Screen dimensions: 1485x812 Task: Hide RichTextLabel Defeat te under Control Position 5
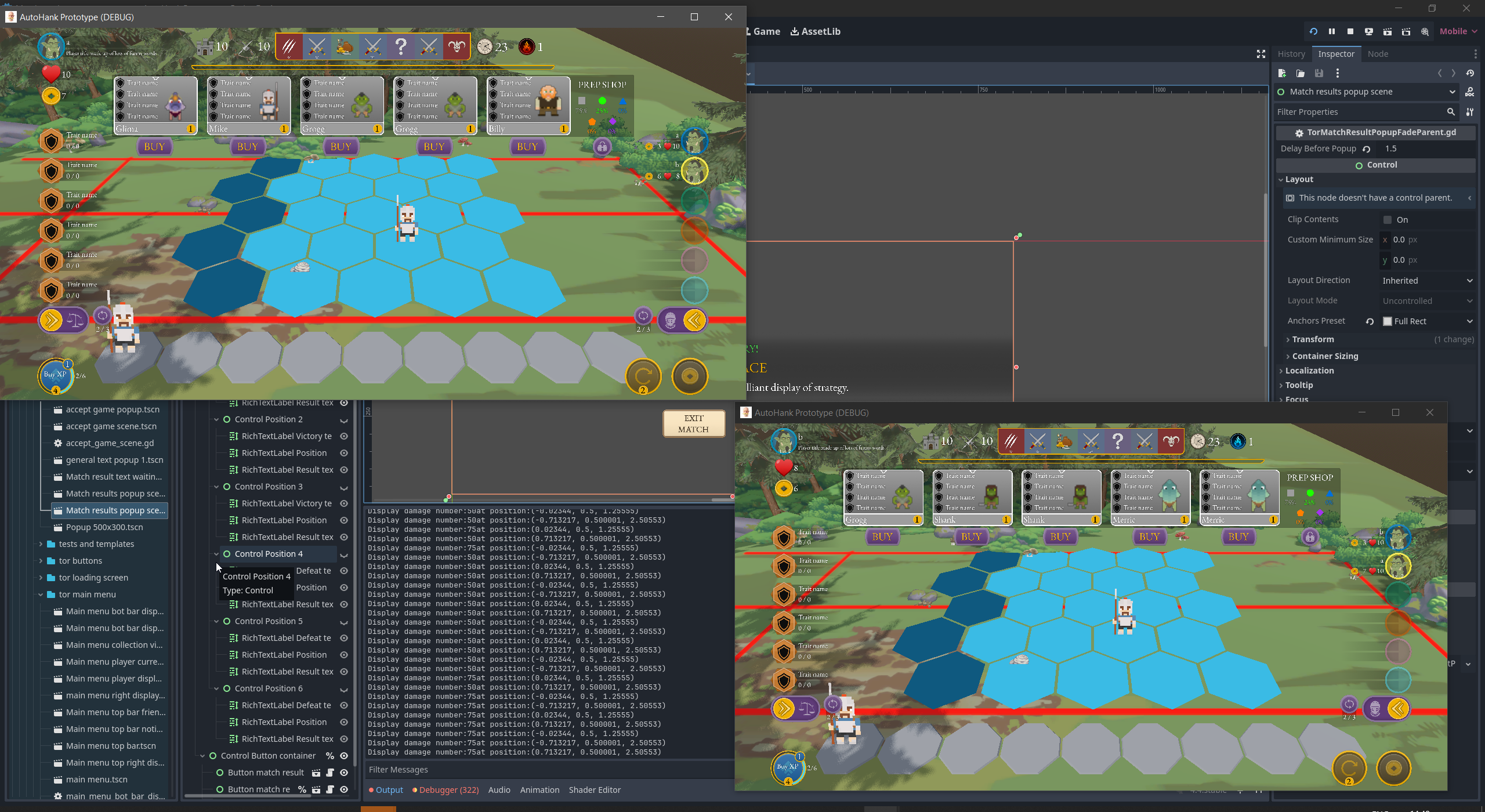pyautogui.click(x=344, y=638)
